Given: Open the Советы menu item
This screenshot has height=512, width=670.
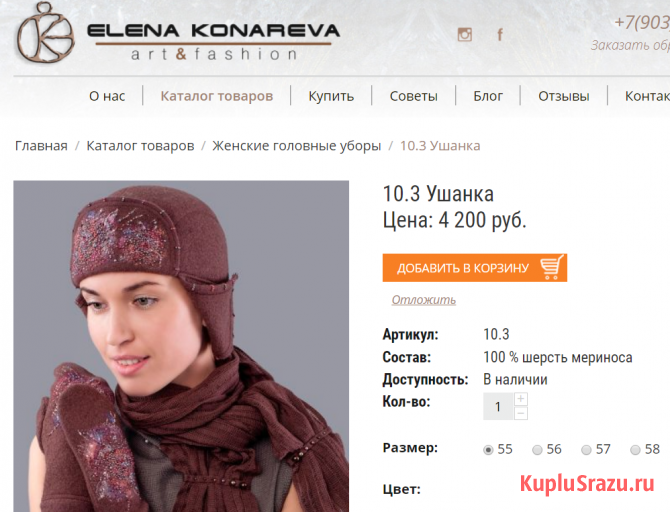Looking at the screenshot, I should pyautogui.click(x=414, y=96).
